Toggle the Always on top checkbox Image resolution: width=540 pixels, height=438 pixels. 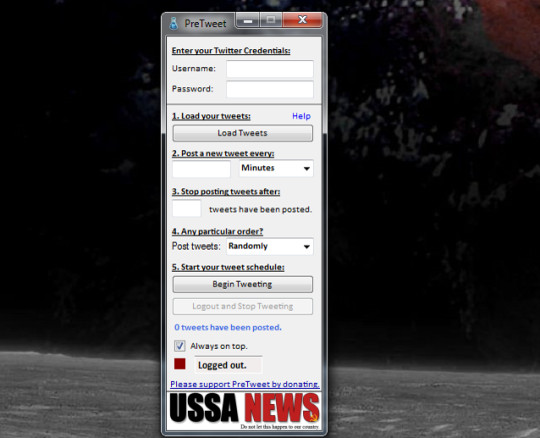tap(179, 346)
